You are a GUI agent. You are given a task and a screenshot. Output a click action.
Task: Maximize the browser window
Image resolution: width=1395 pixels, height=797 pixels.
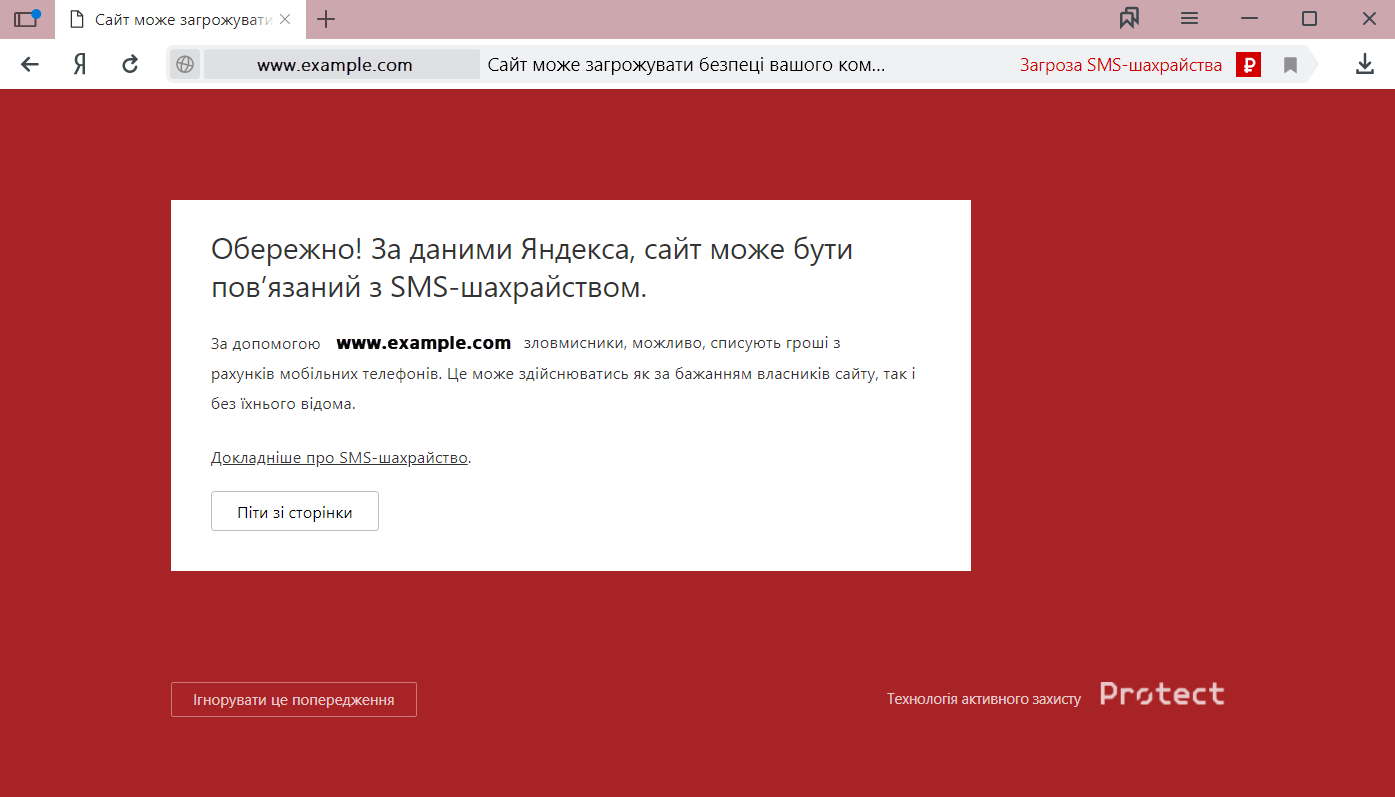1309,18
